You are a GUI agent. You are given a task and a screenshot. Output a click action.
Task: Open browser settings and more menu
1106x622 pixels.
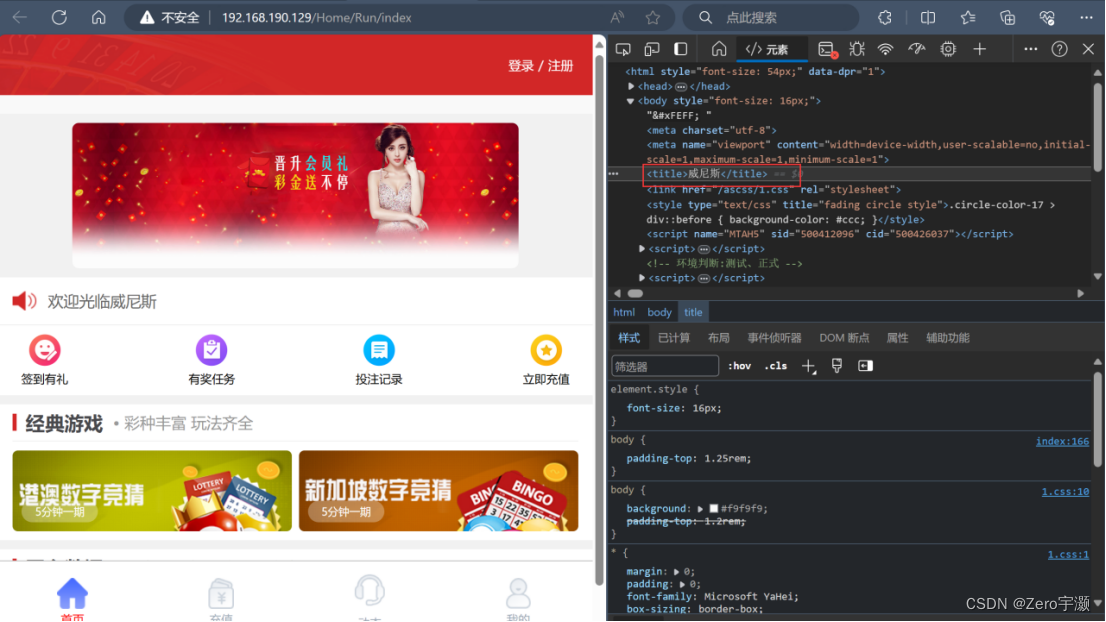[1086, 18]
